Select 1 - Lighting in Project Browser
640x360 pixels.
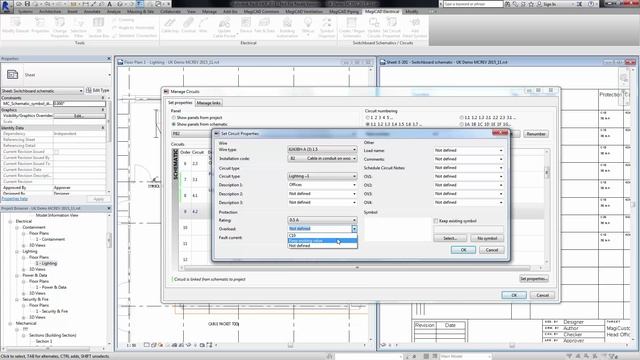pos(47,263)
